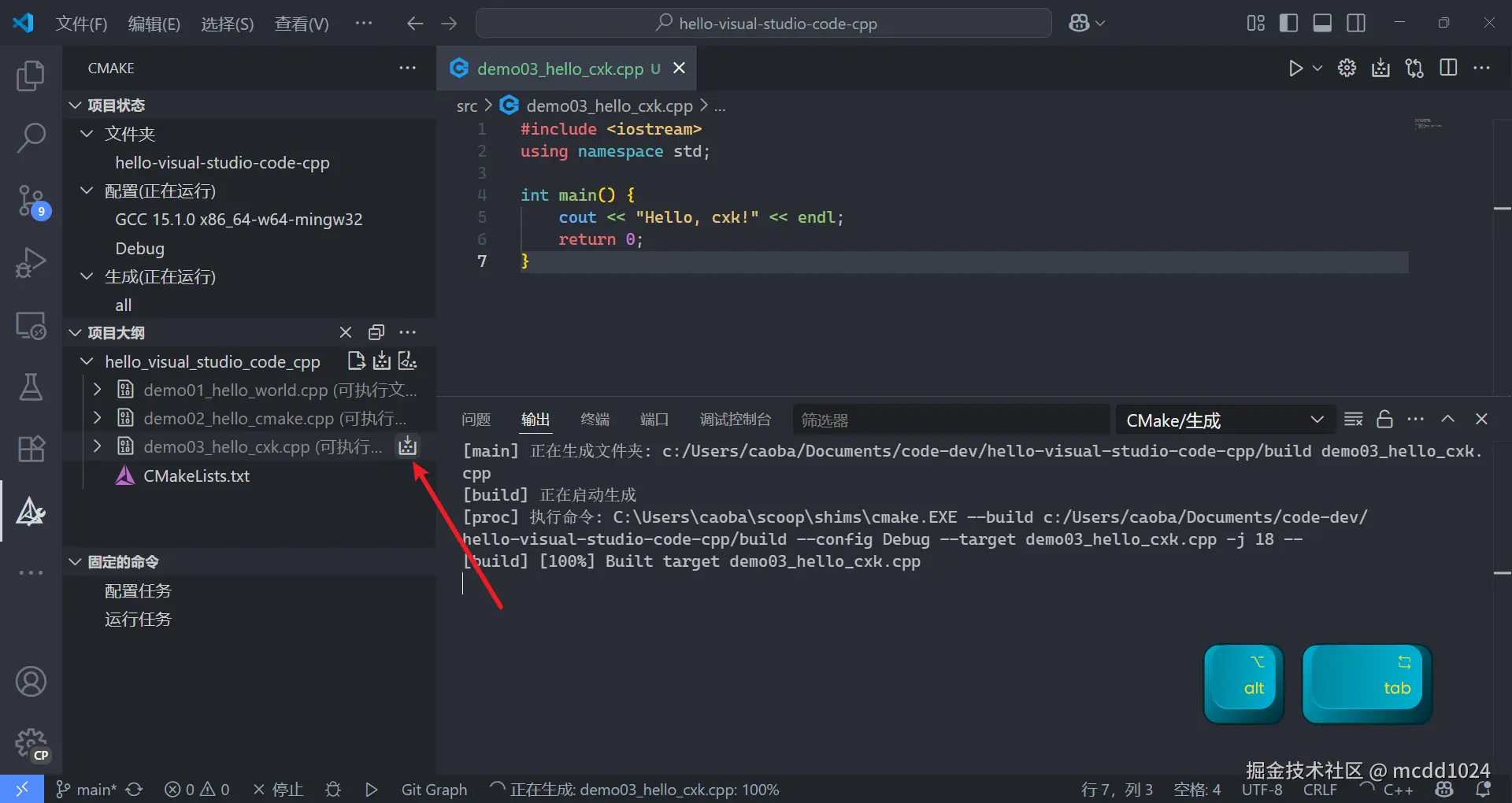Click the build icon in the editor toolbar

(x=1380, y=68)
